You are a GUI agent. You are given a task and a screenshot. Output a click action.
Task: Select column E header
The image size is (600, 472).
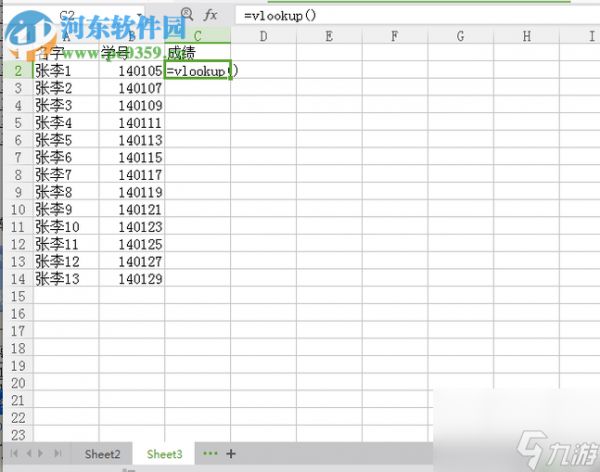pyautogui.click(x=329, y=36)
